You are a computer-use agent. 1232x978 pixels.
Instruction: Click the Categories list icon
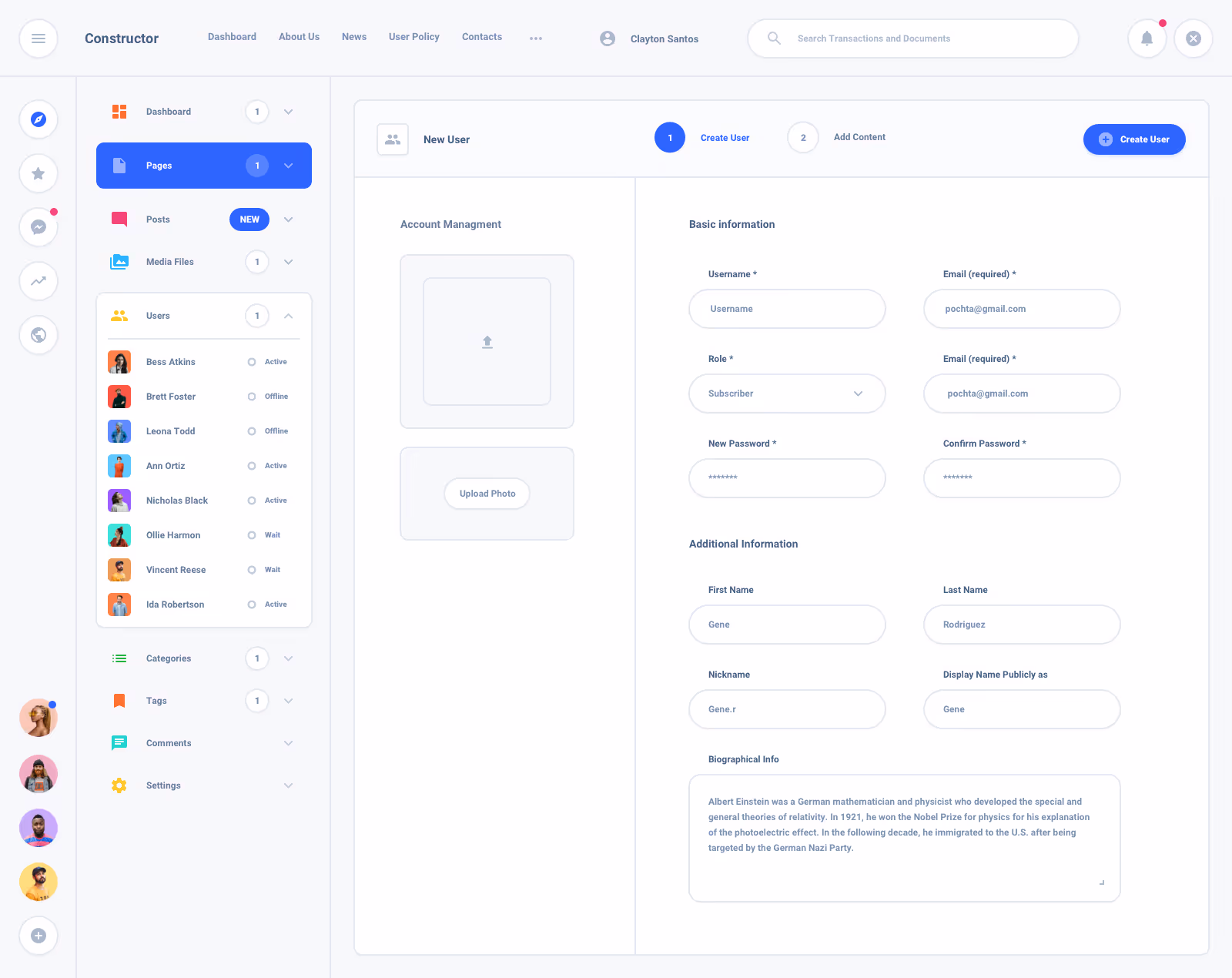pos(119,658)
